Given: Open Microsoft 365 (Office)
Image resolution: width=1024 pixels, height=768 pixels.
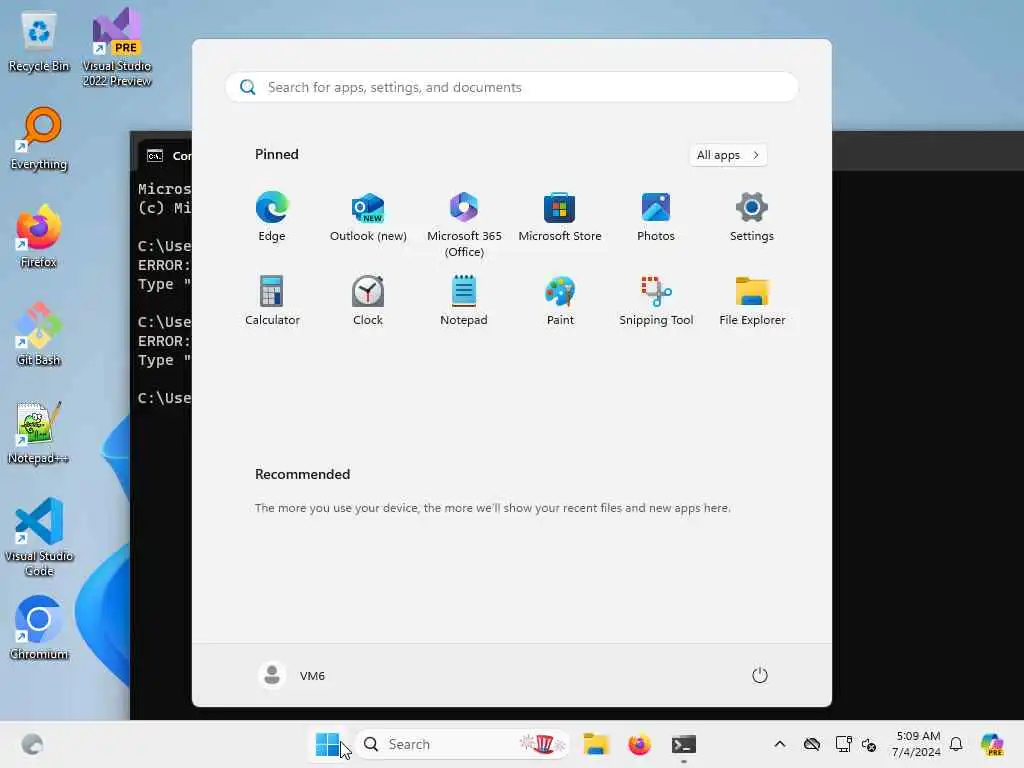Looking at the screenshot, I should tap(464, 225).
